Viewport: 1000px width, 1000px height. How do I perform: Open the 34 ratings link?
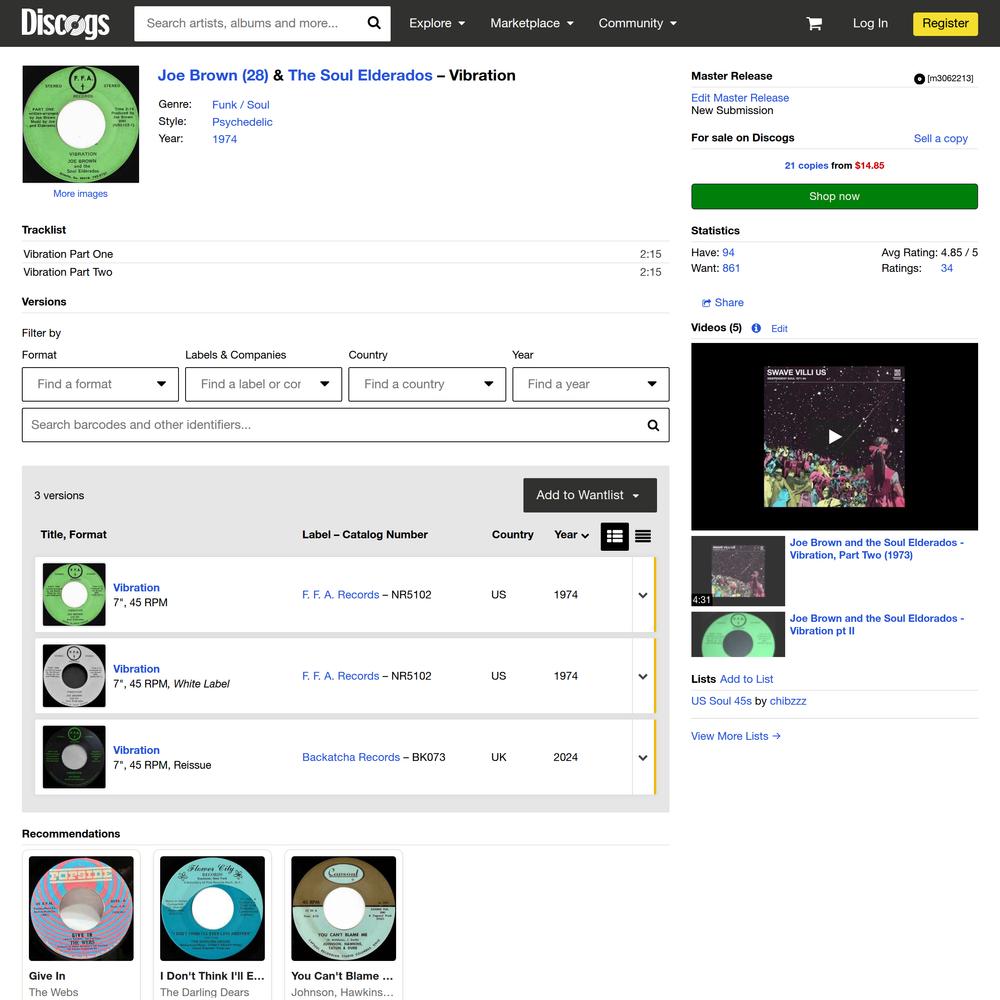[946, 268]
